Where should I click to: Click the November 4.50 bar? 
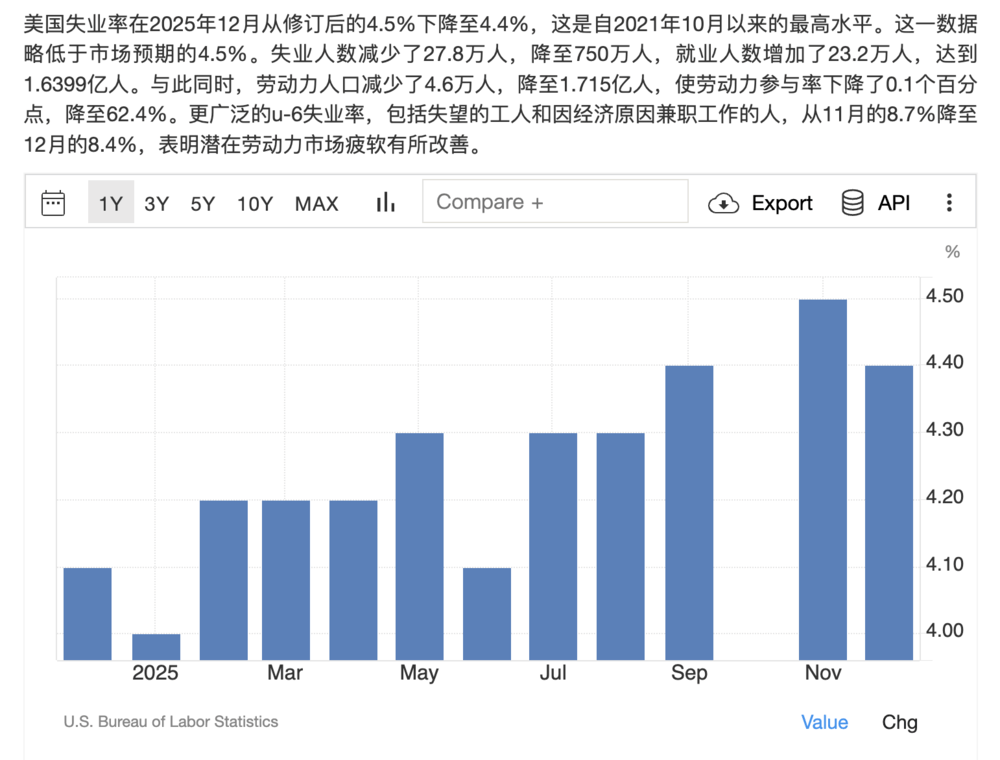[823, 480]
